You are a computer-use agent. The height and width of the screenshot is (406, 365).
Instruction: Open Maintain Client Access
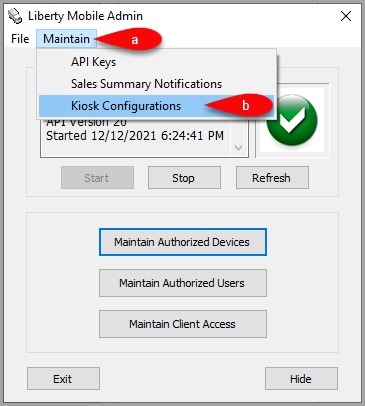[x=183, y=324]
